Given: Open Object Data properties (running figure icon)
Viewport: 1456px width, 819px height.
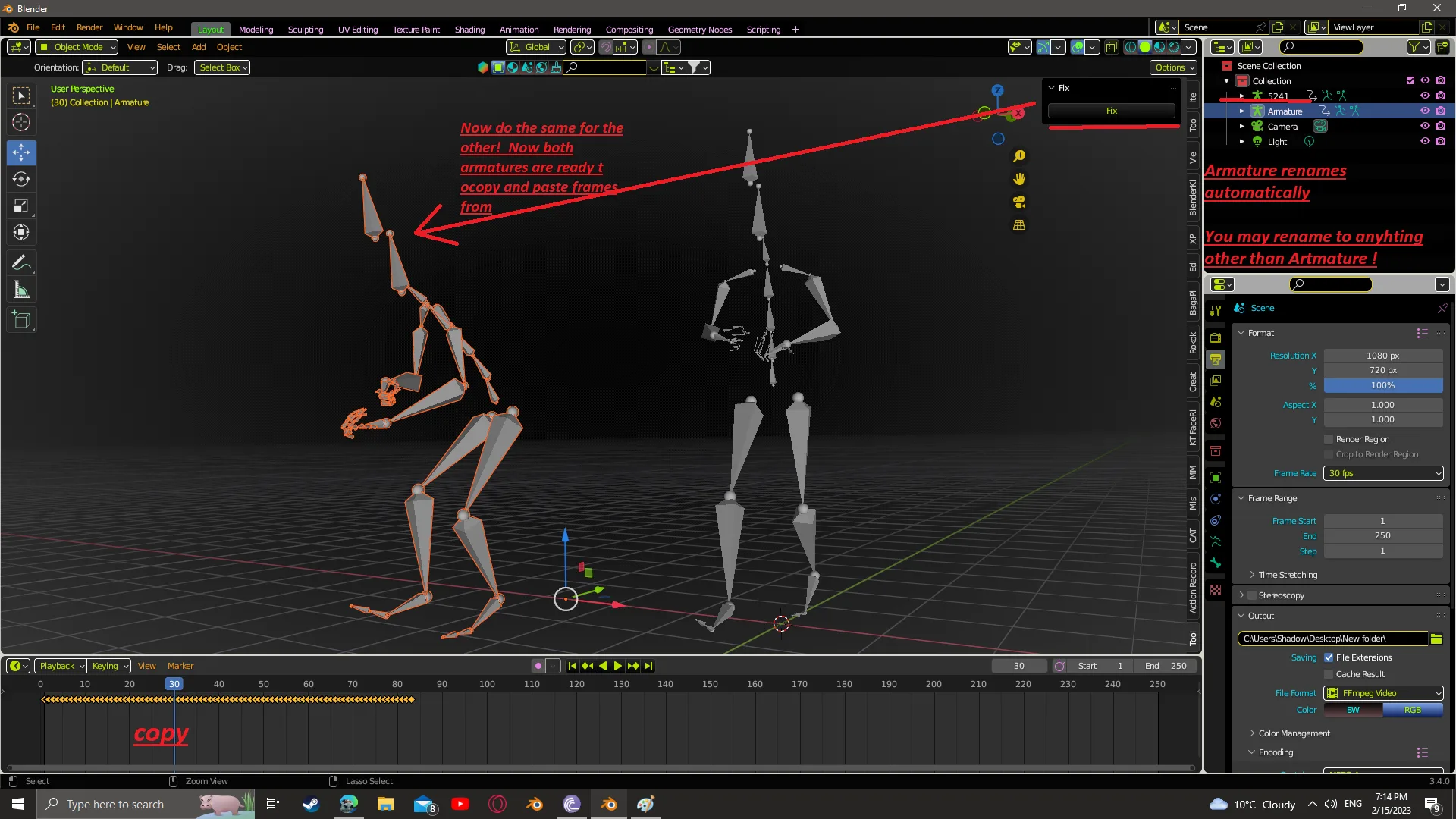Looking at the screenshot, I should coord(1216,541).
